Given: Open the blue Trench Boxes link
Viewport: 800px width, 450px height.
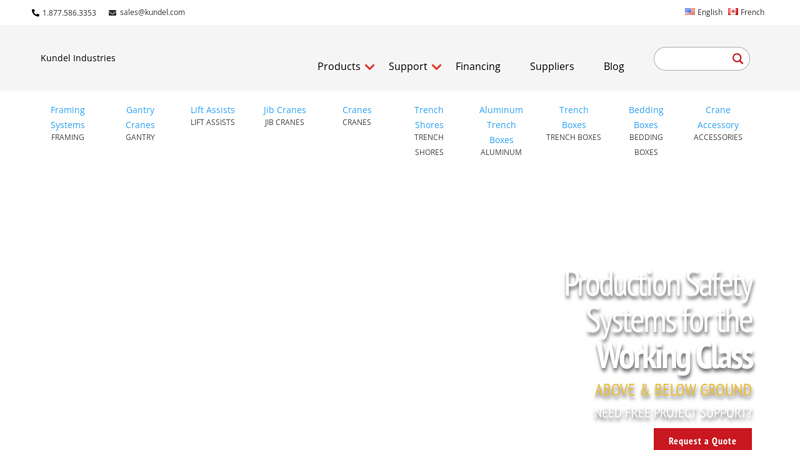Looking at the screenshot, I should pos(573,117).
